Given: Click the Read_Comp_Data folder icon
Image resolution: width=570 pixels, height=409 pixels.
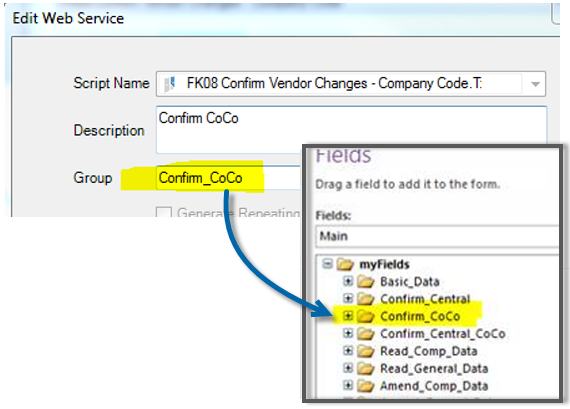Looking at the screenshot, I should (365, 351).
